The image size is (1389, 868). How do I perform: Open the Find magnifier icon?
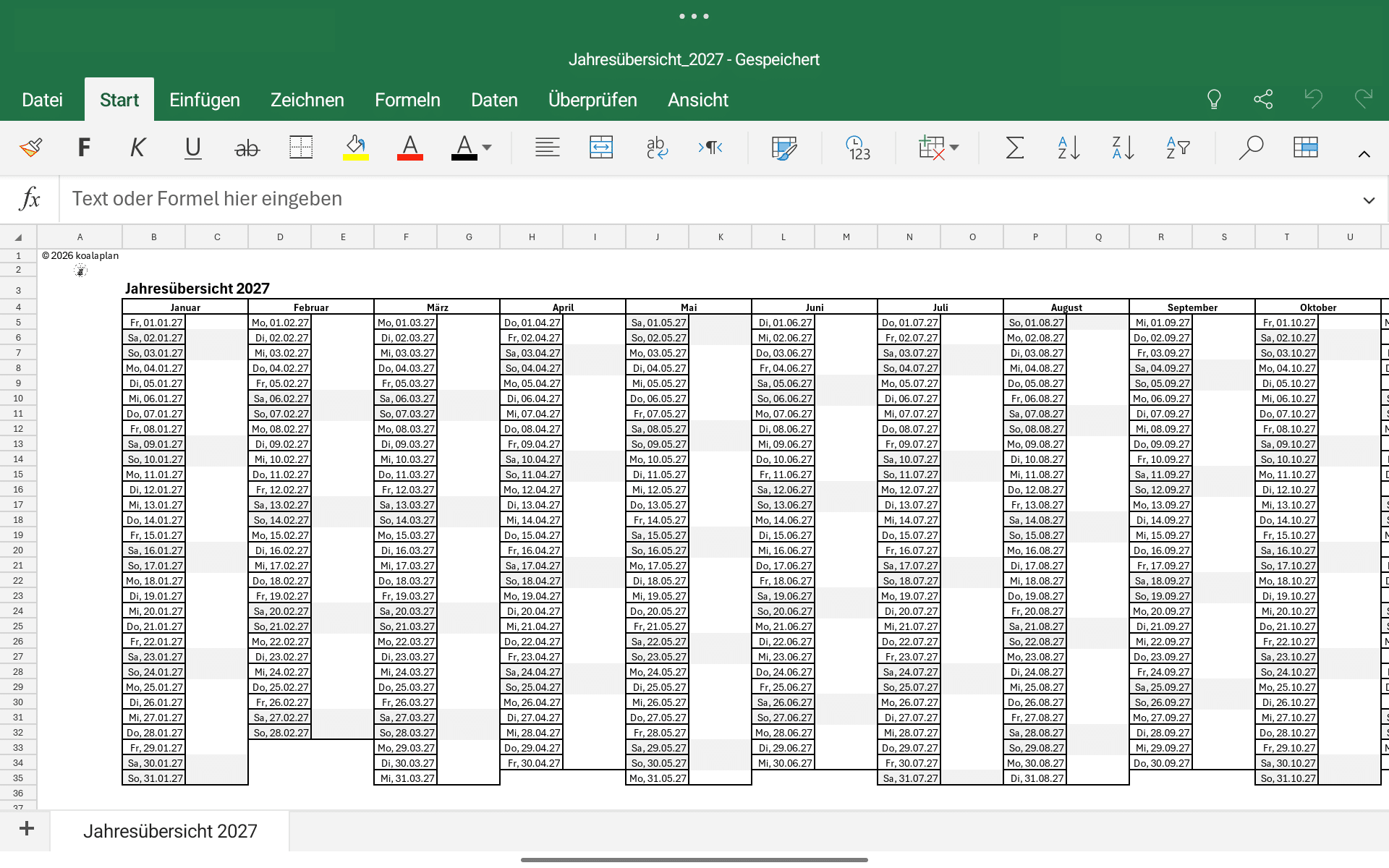(x=1250, y=148)
